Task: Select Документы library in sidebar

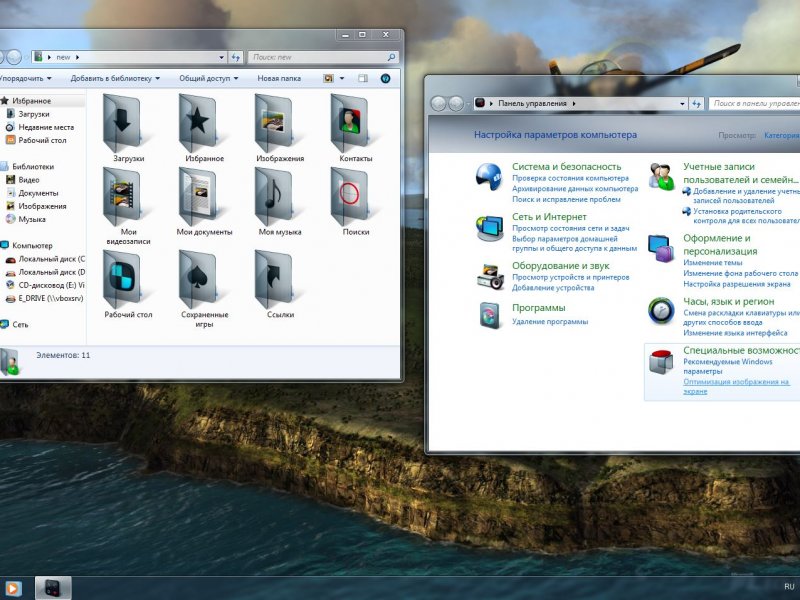Action: click(x=38, y=193)
